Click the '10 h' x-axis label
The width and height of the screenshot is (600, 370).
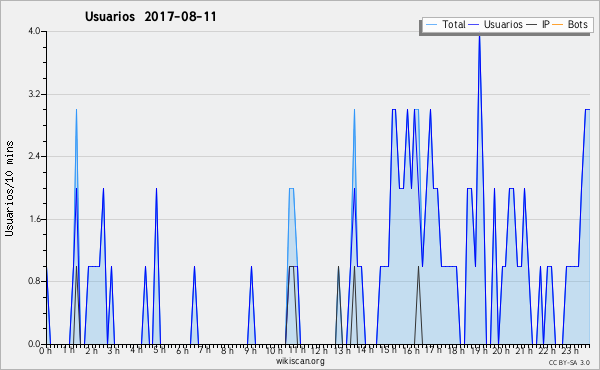click(x=274, y=350)
